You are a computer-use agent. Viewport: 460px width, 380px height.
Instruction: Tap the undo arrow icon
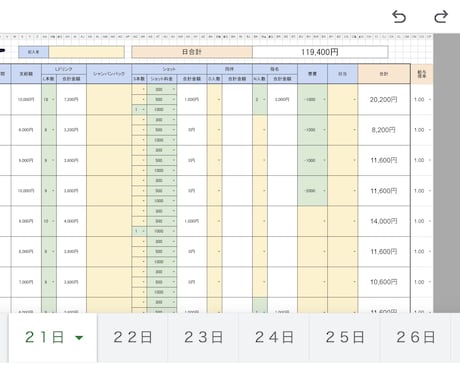pos(399,17)
